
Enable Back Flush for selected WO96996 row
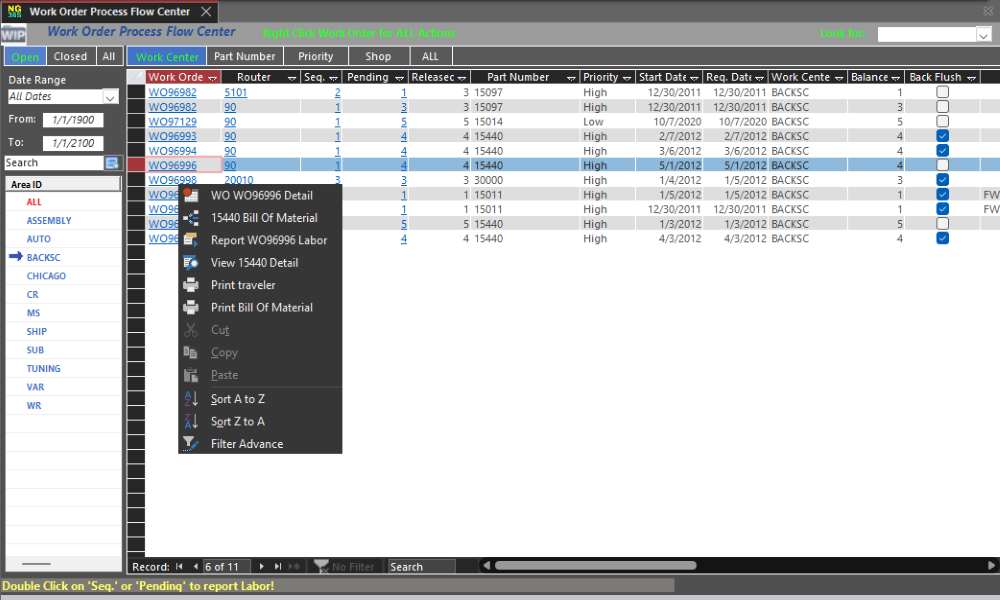click(942, 165)
